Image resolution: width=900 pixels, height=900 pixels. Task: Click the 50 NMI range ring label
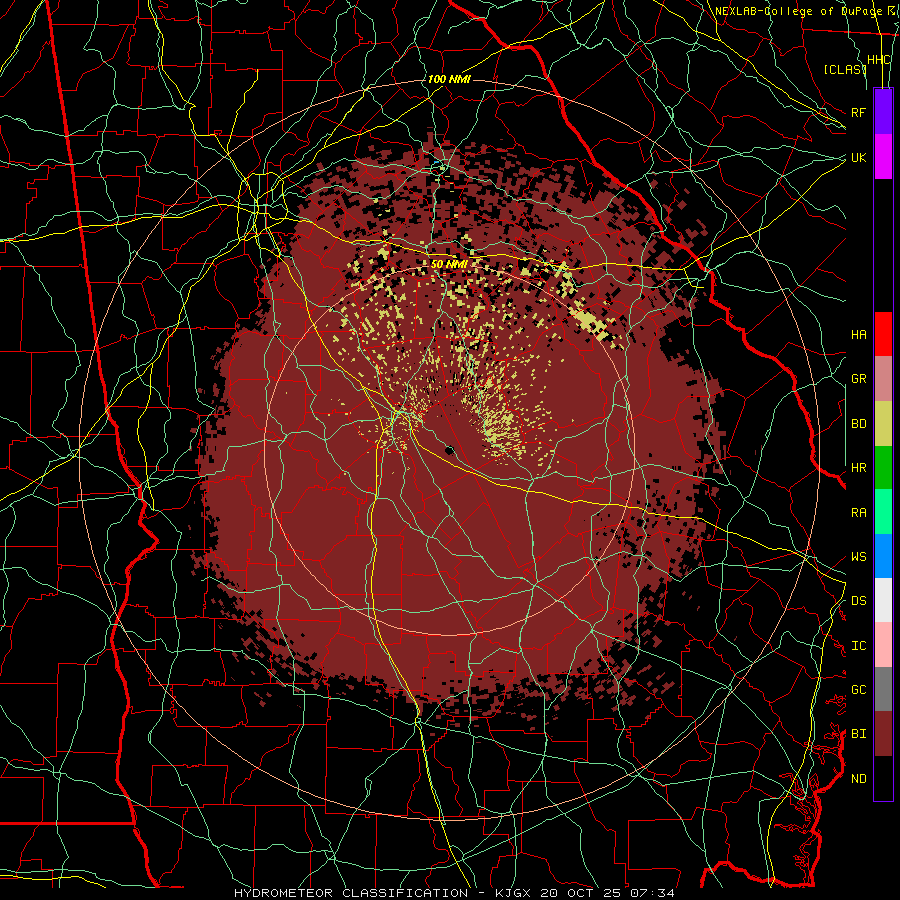click(449, 264)
